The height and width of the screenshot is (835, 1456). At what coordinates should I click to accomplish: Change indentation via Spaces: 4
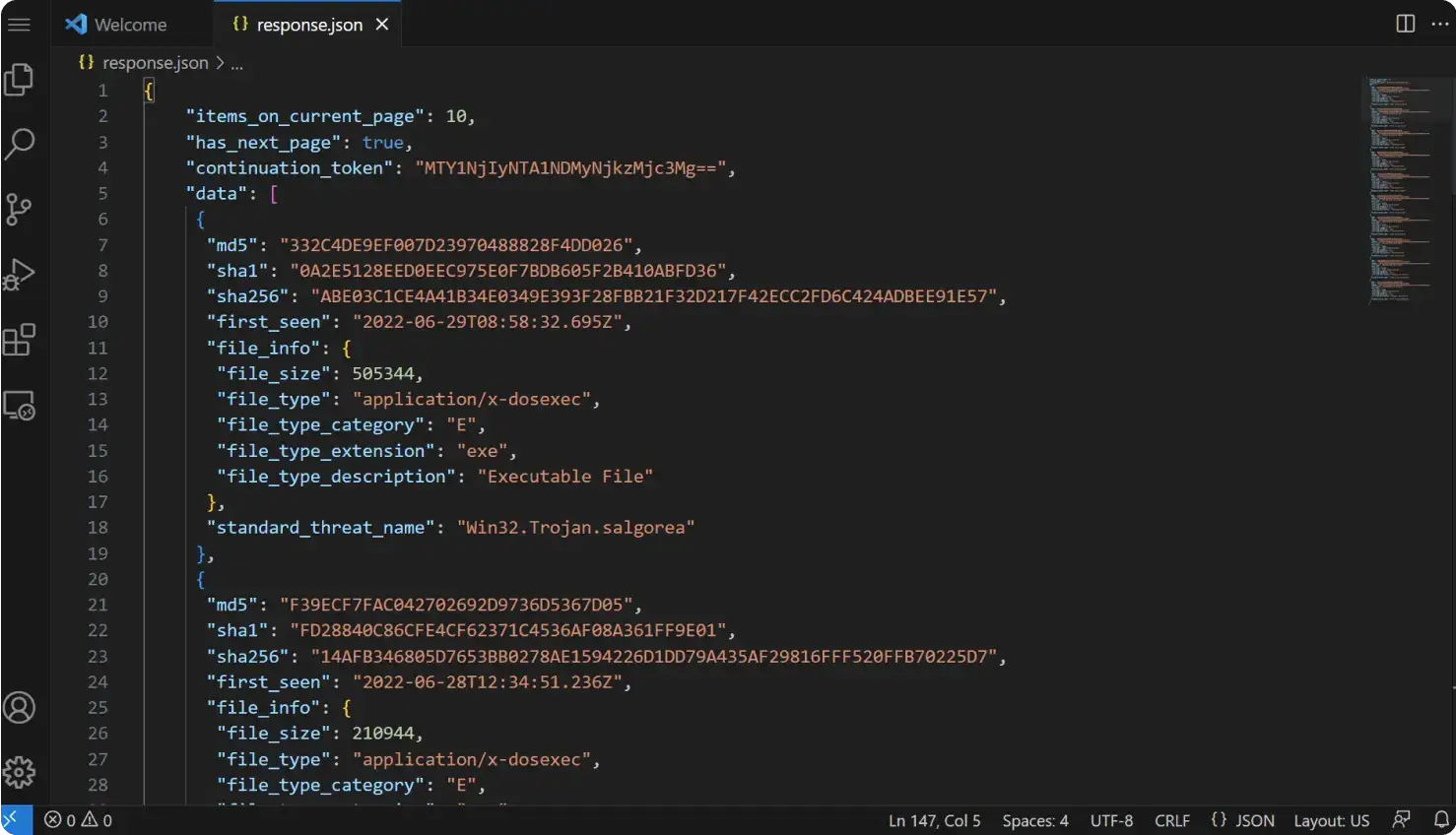coord(1035,820)
